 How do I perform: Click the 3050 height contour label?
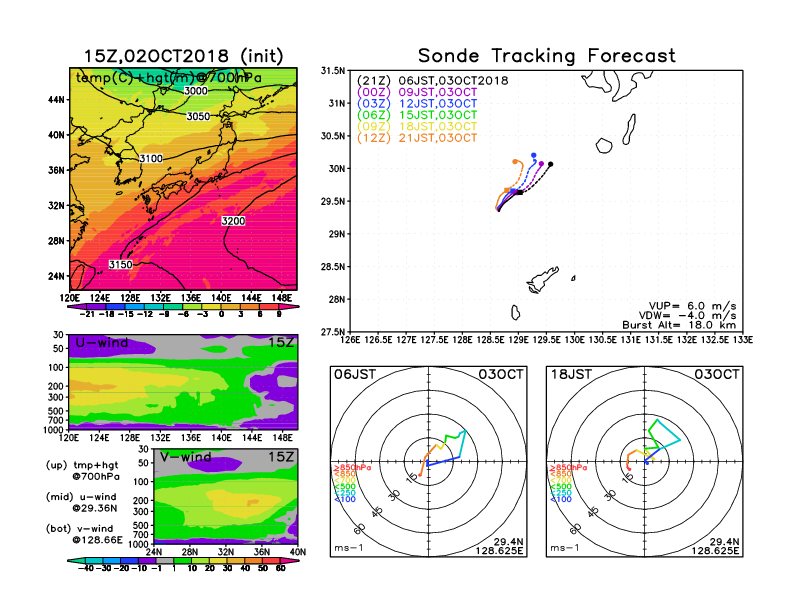(x=198, y=117)
